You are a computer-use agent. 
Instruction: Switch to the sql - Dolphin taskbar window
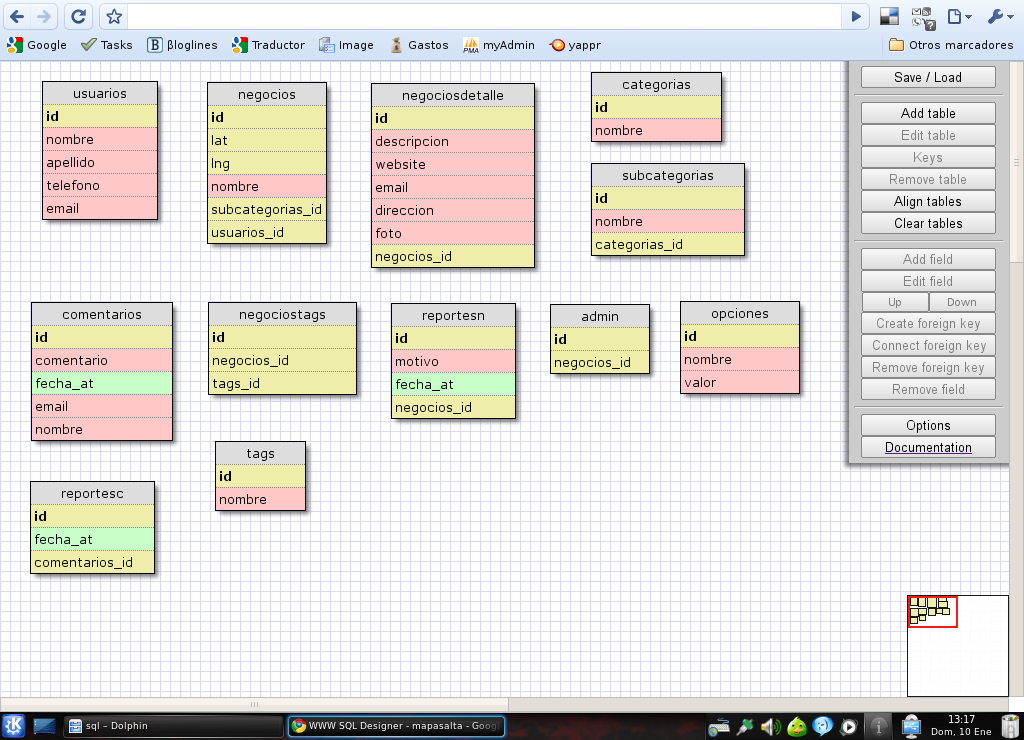tap(172, 726)
